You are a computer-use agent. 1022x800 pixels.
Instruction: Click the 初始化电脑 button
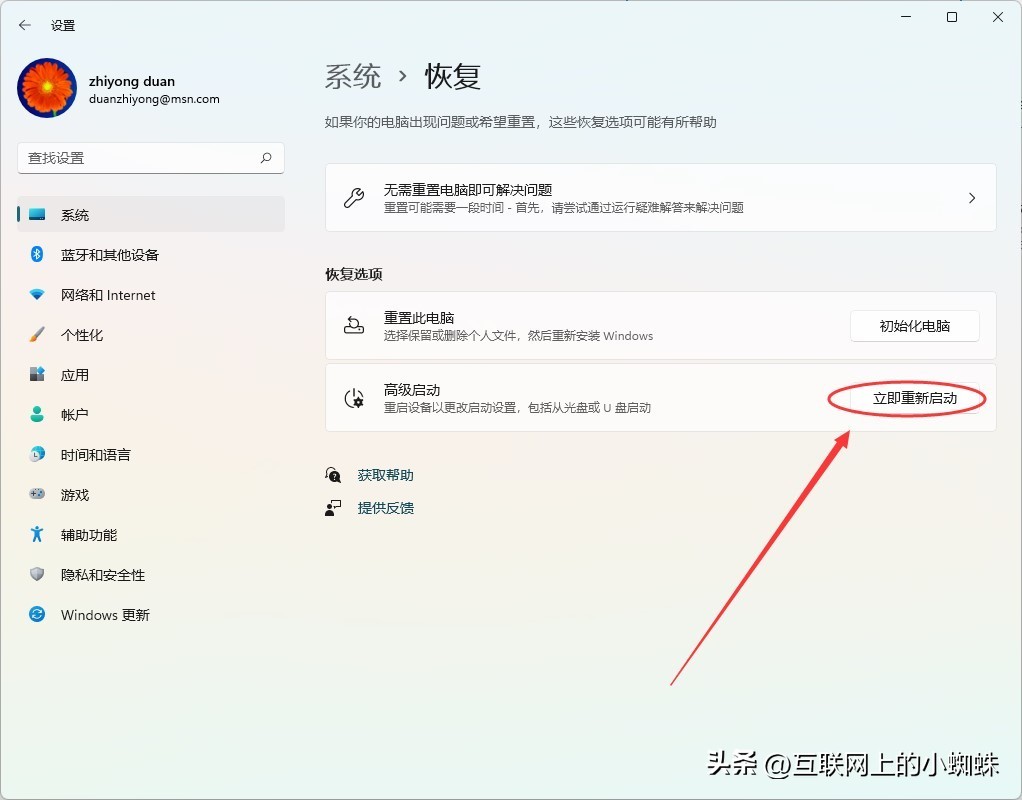tap(913, 325)
